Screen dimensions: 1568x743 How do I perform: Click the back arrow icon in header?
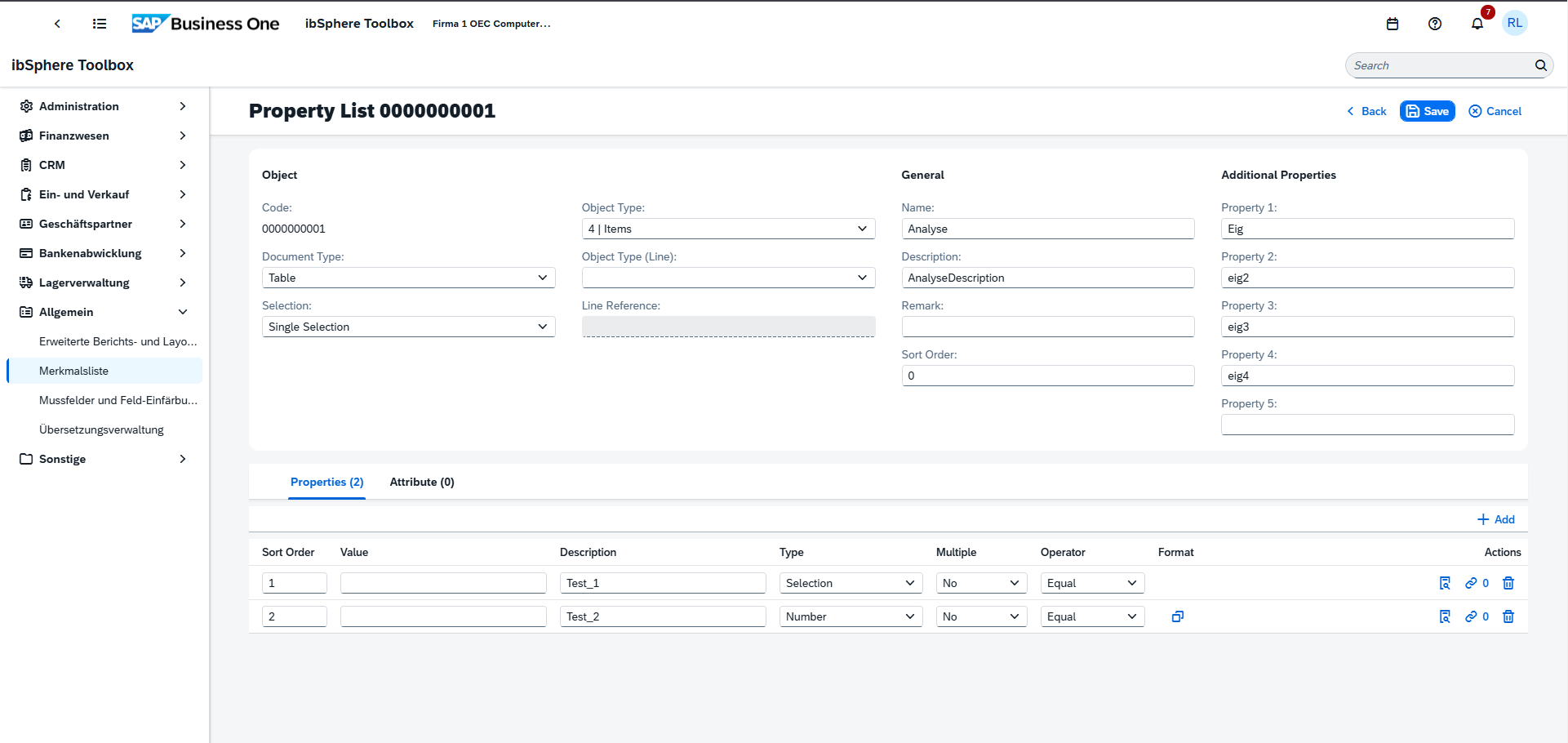pos(57,24)
